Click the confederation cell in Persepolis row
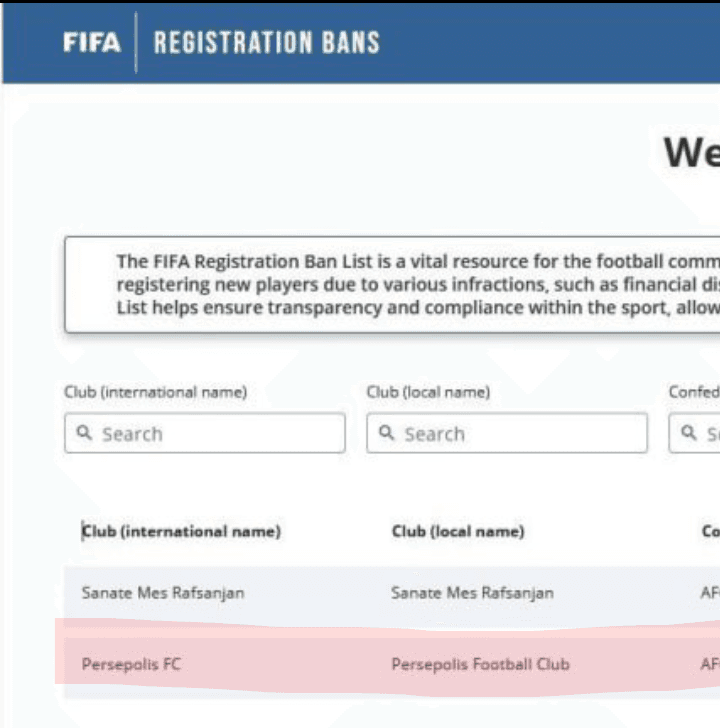Screen dimensions: 720x728 tap(710, 664)
